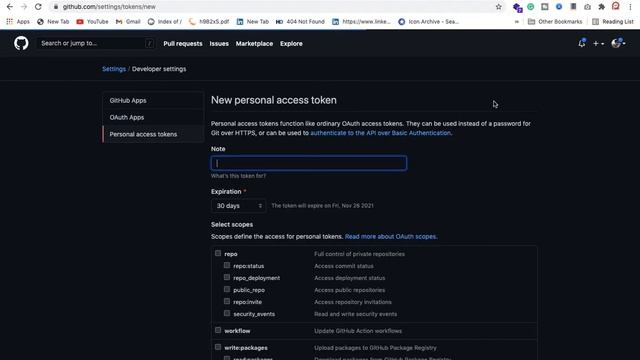Screen dimensions: 640x360
Task: Go back with the browser back arrow
Action: click(9, 7)
